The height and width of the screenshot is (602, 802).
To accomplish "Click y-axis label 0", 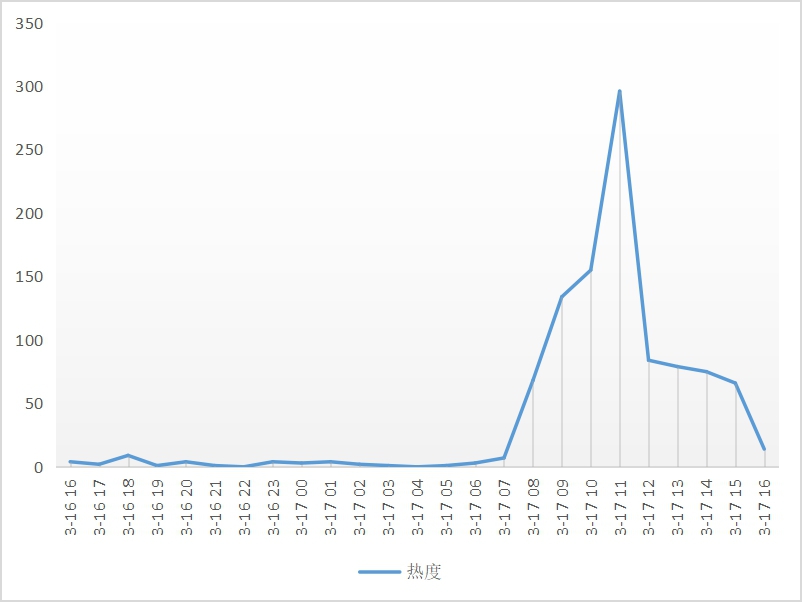I will click(x=38, y=467).
